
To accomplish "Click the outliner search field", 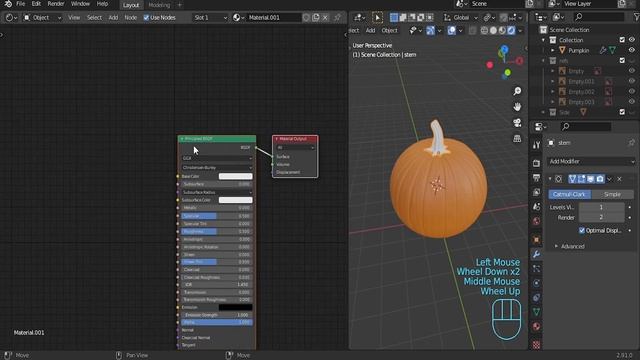I will (x=598, y=17).
